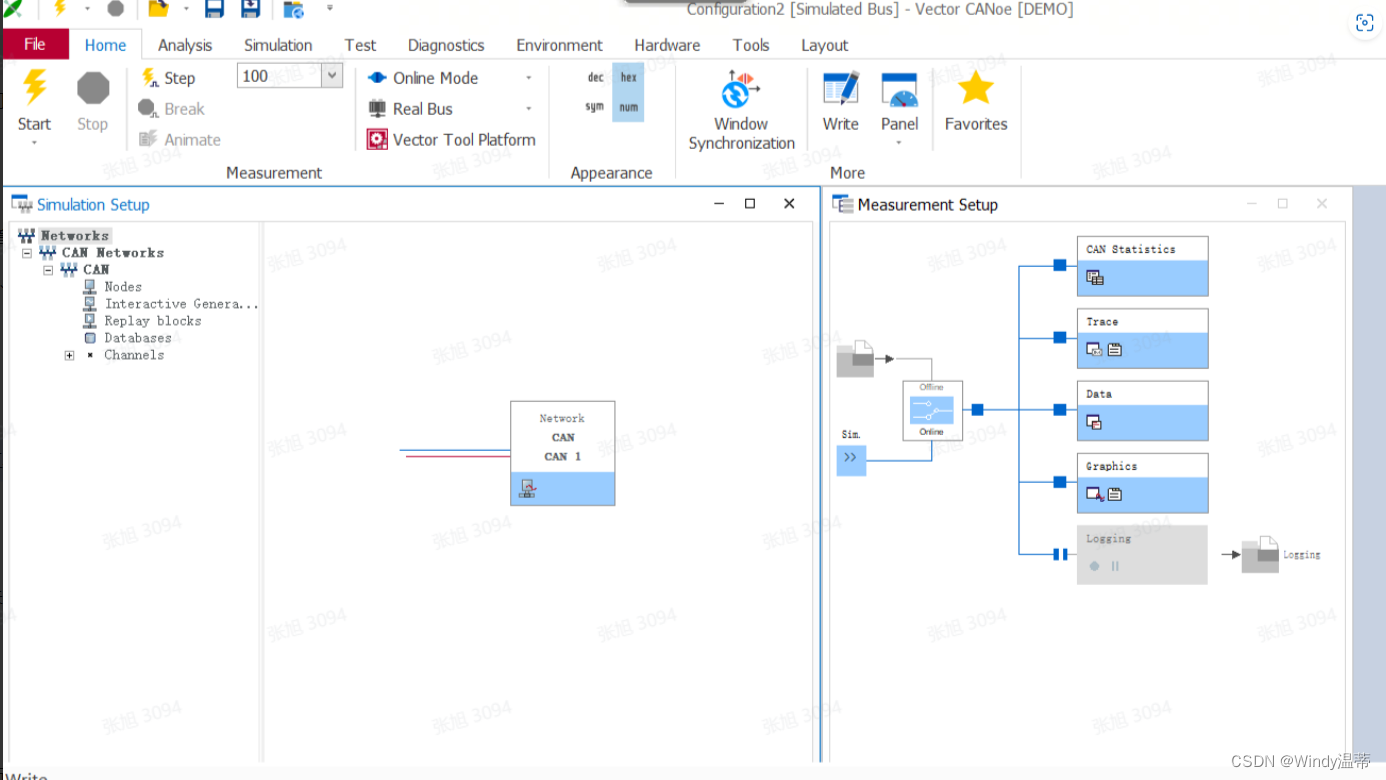This screenshot has height=780, width=1386.
Task: Select sym display format
Action: [595, 107]
